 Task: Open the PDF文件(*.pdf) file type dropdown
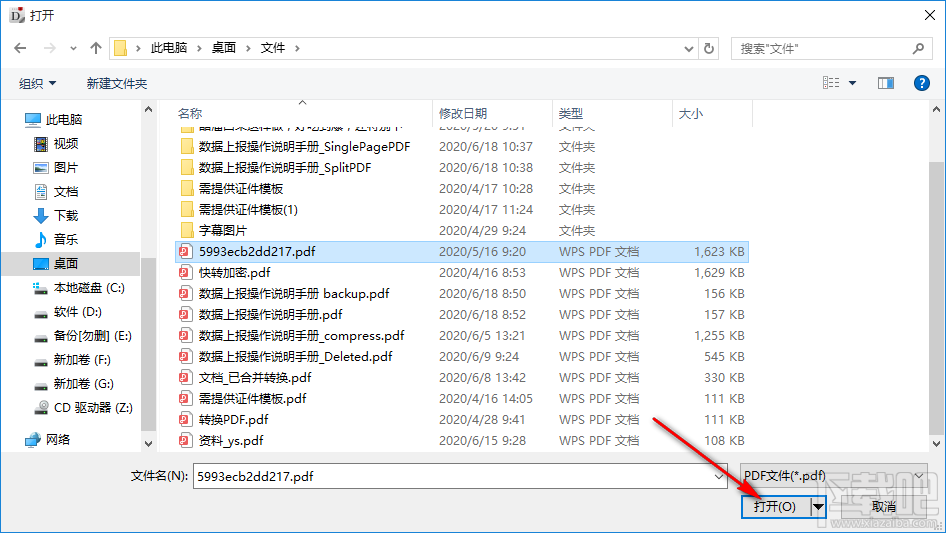pyautogui.click(x=834, y=476)
